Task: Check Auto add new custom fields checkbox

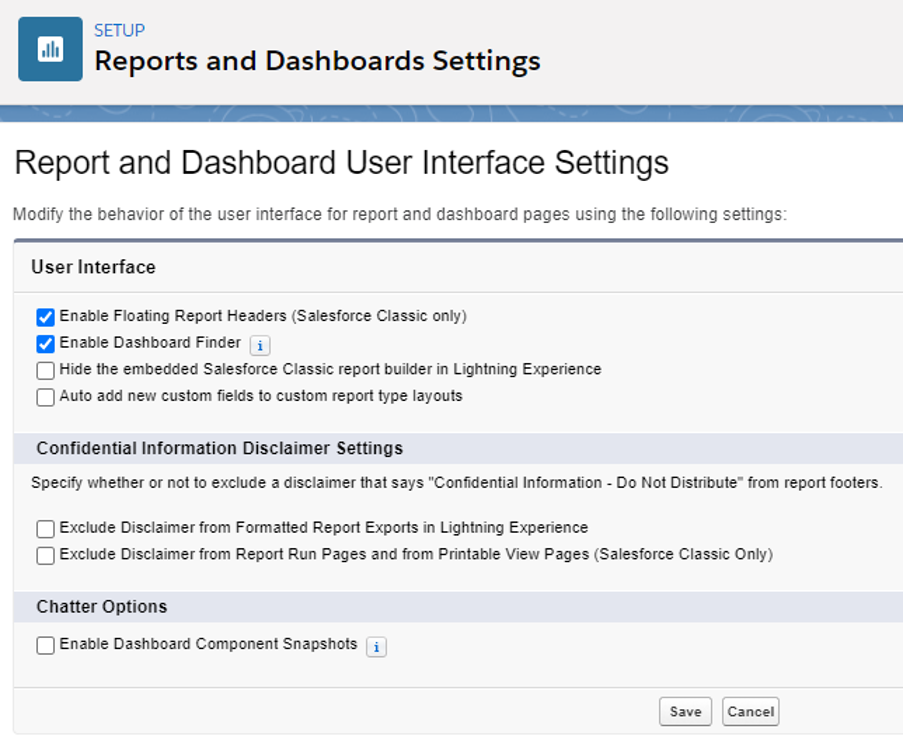Action: [46, 397]
